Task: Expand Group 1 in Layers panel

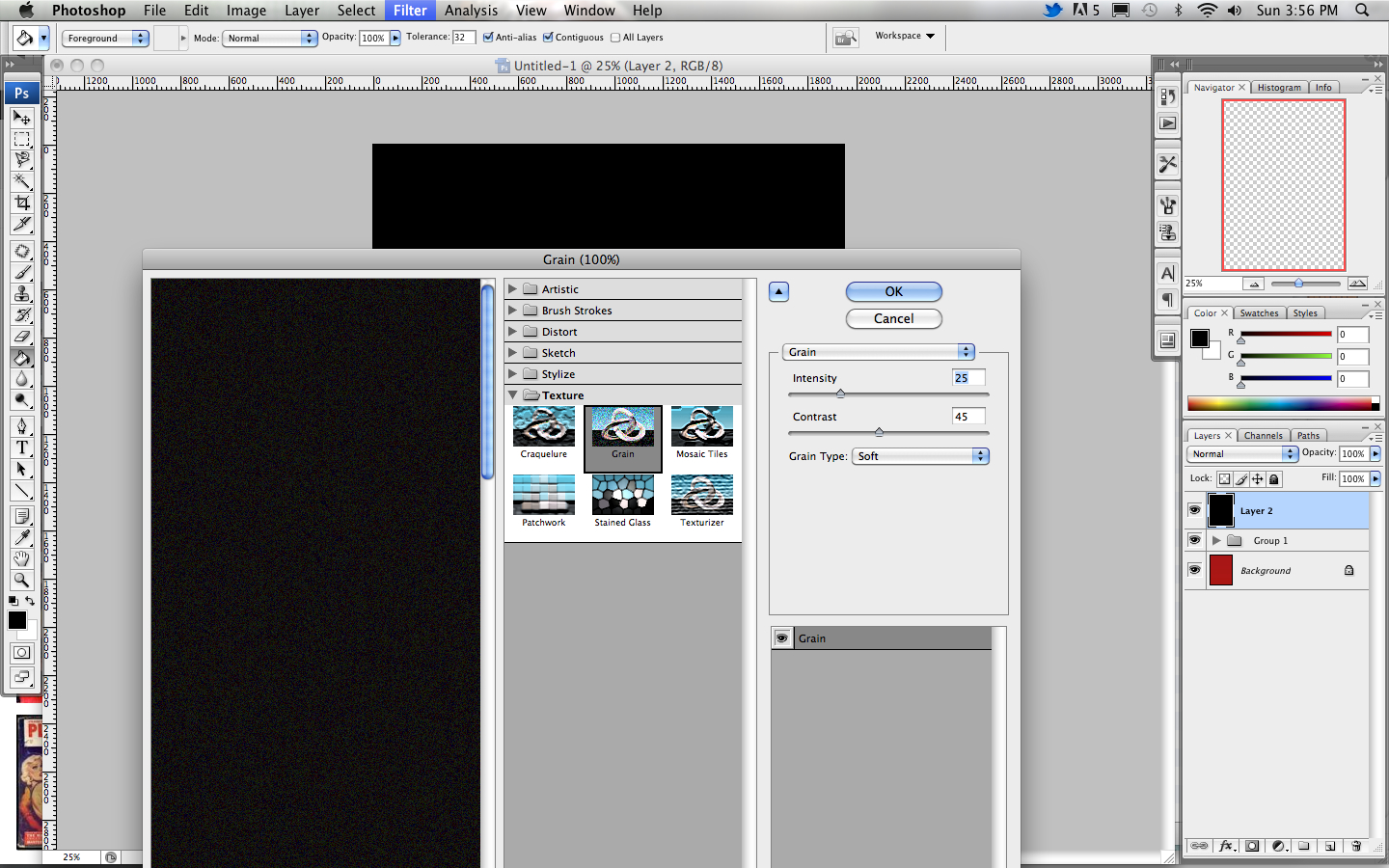Action: 1216,540
